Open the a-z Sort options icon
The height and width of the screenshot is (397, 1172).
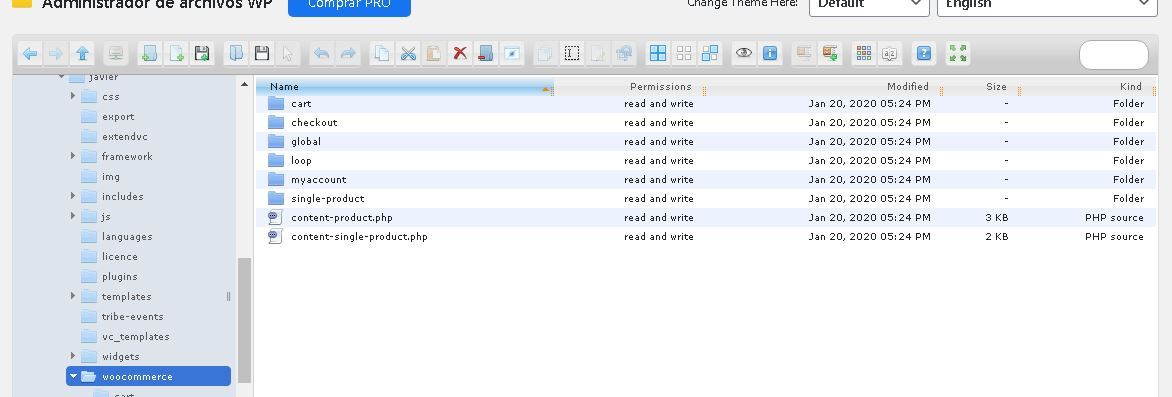coord(889,54)
